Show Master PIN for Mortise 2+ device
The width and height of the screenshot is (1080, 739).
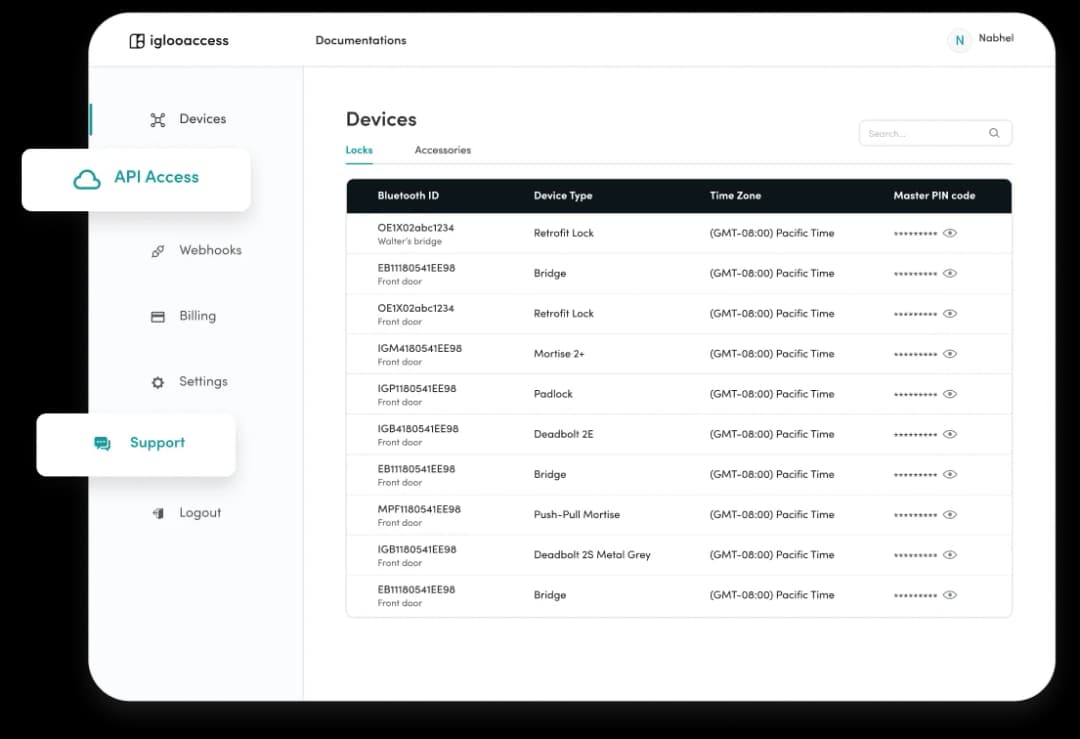[x=950, y=354]
